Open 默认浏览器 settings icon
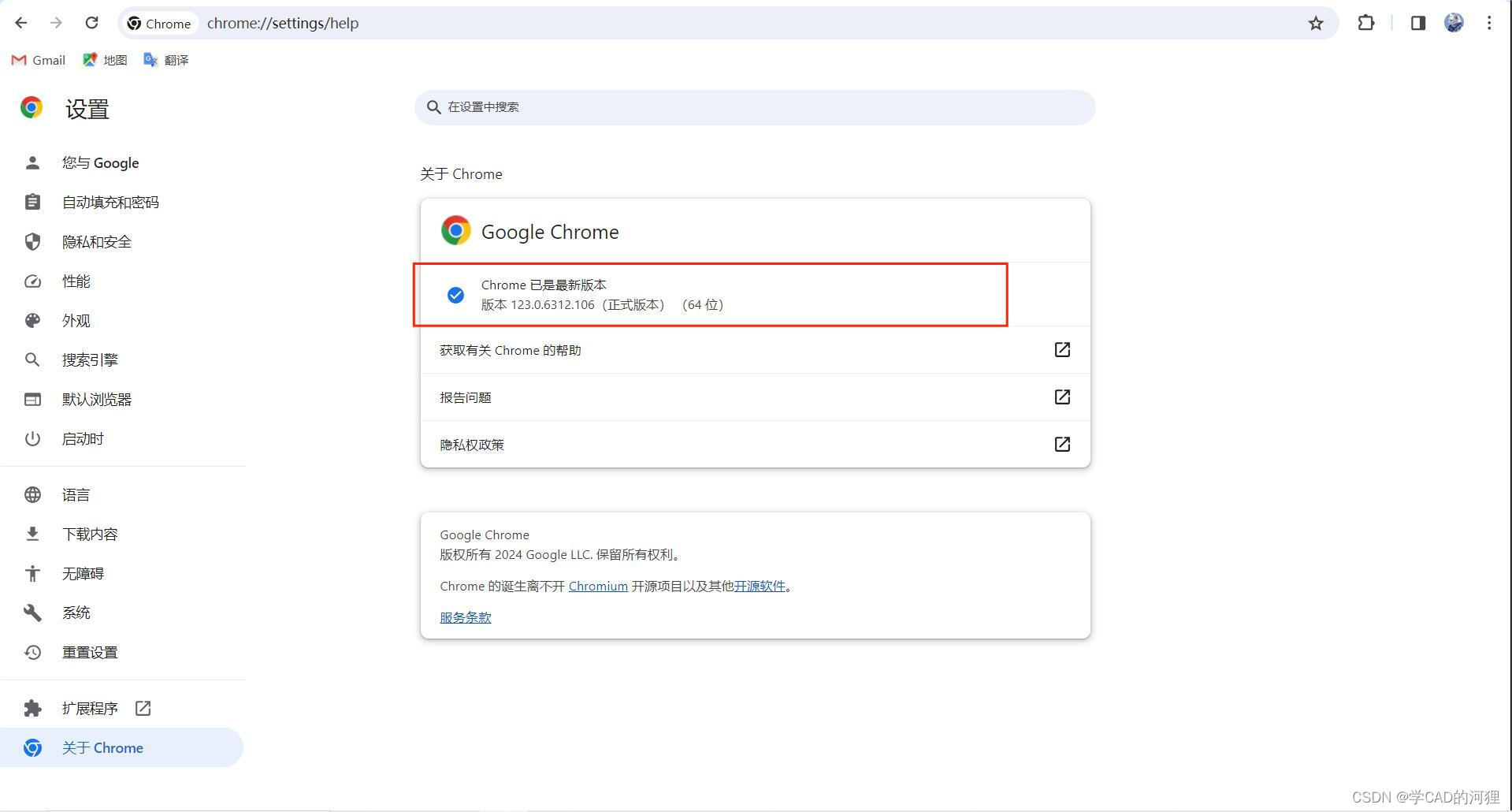 (32, 399)
